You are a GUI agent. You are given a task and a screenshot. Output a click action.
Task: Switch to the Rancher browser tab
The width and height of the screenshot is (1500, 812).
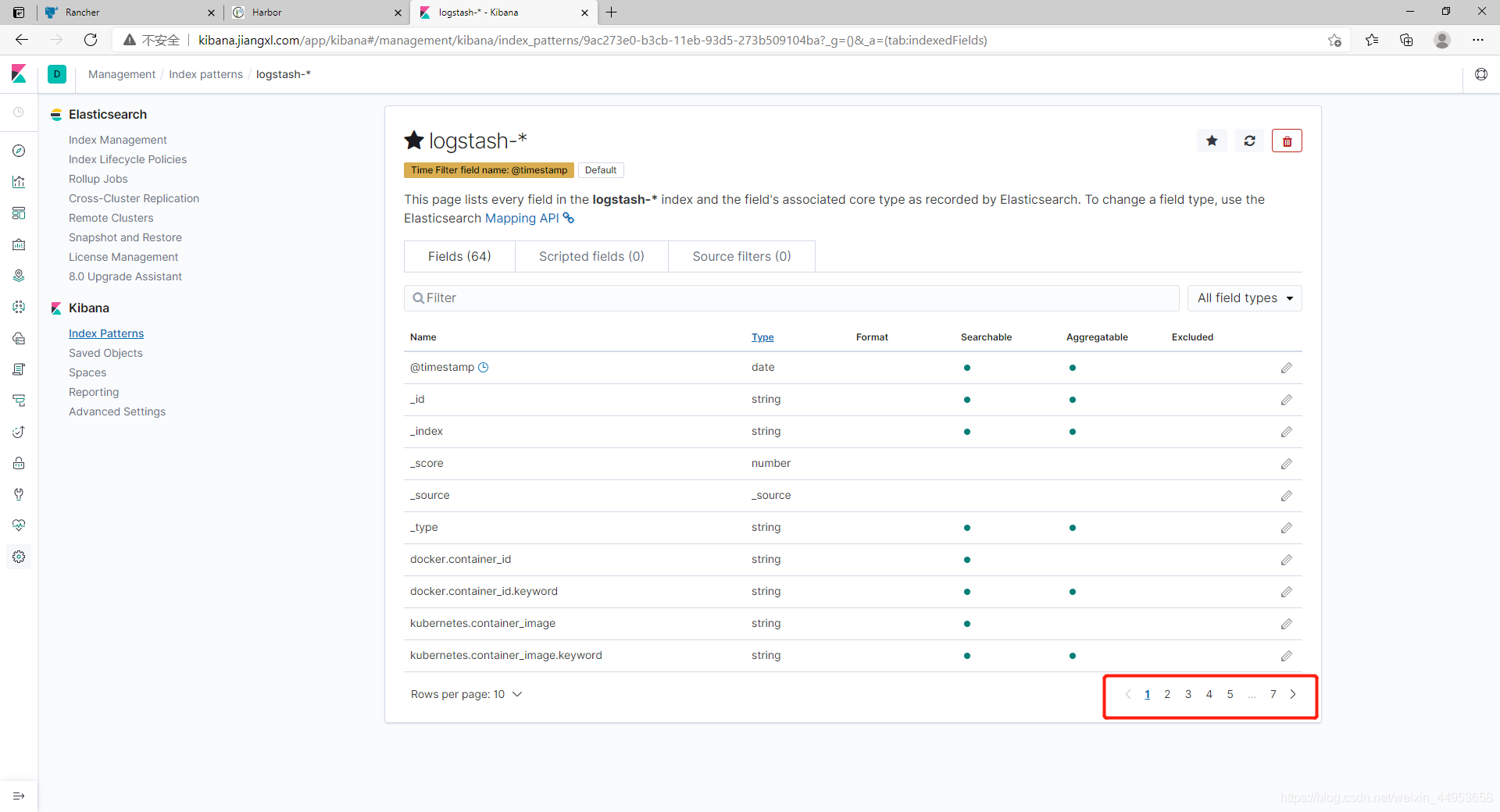click(129, 12)
